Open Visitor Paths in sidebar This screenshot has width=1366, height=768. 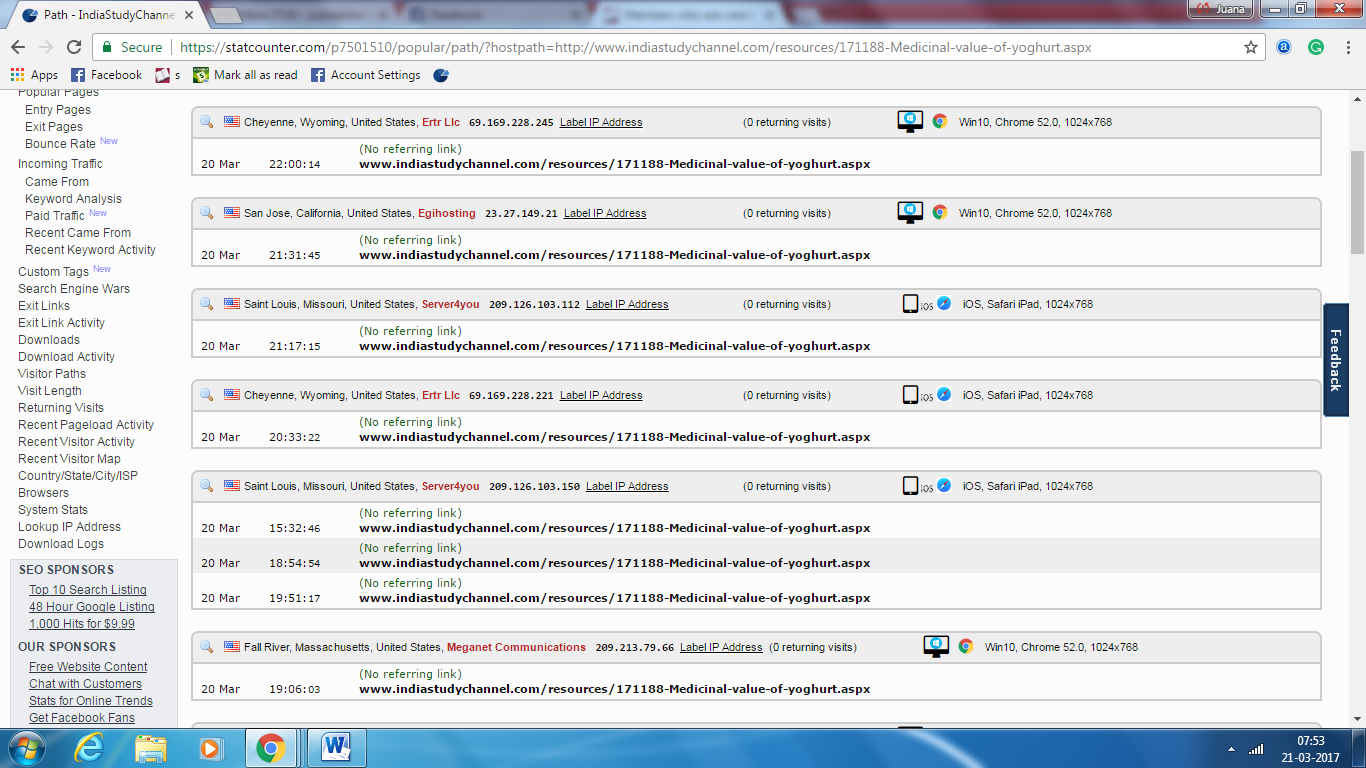[x=52, y=374]
